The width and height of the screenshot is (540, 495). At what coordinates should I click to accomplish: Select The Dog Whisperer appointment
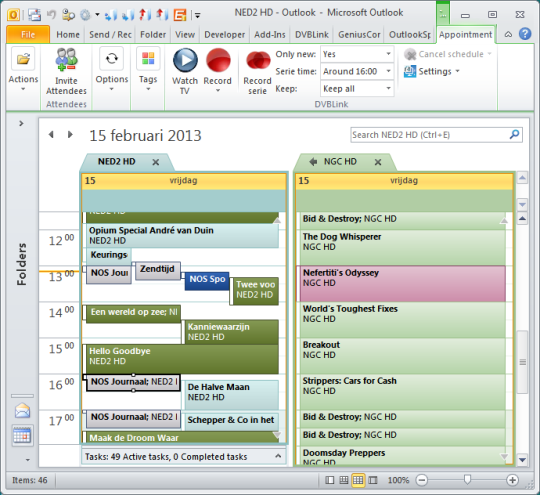click(402, 247)
